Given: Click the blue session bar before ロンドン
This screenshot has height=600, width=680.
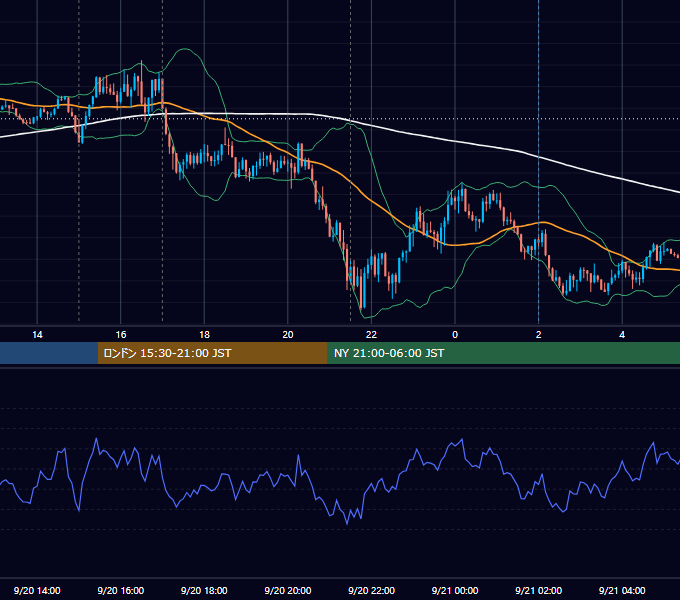Looking at the screenshot, I should pyautogui.click(x=49, y=353).
